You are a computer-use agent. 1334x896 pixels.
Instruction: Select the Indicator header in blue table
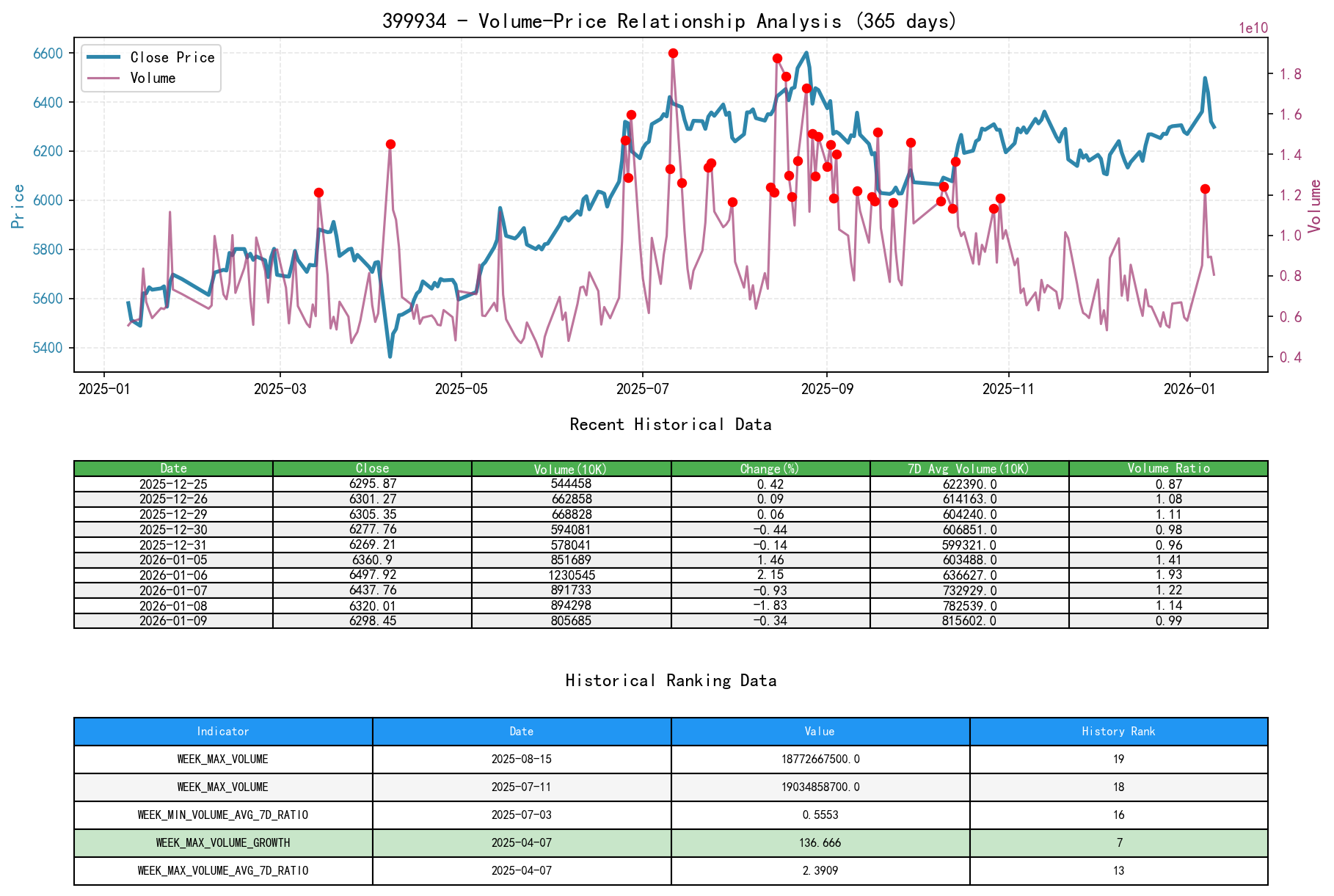222,731
